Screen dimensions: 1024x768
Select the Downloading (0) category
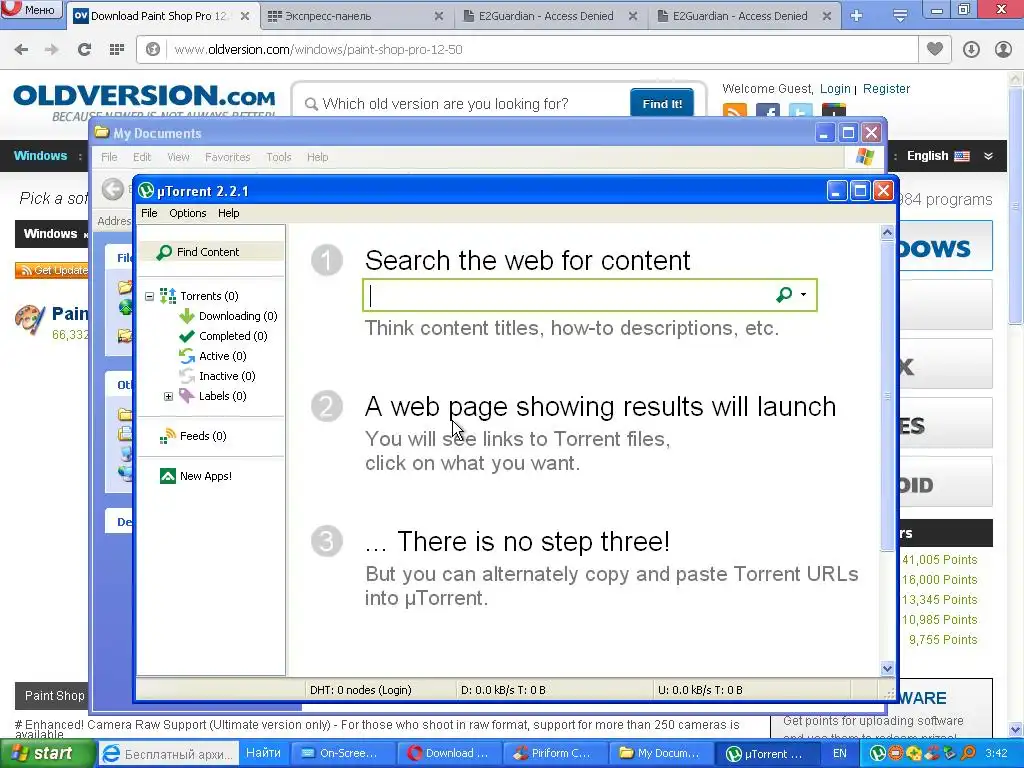tap(229, 316)
